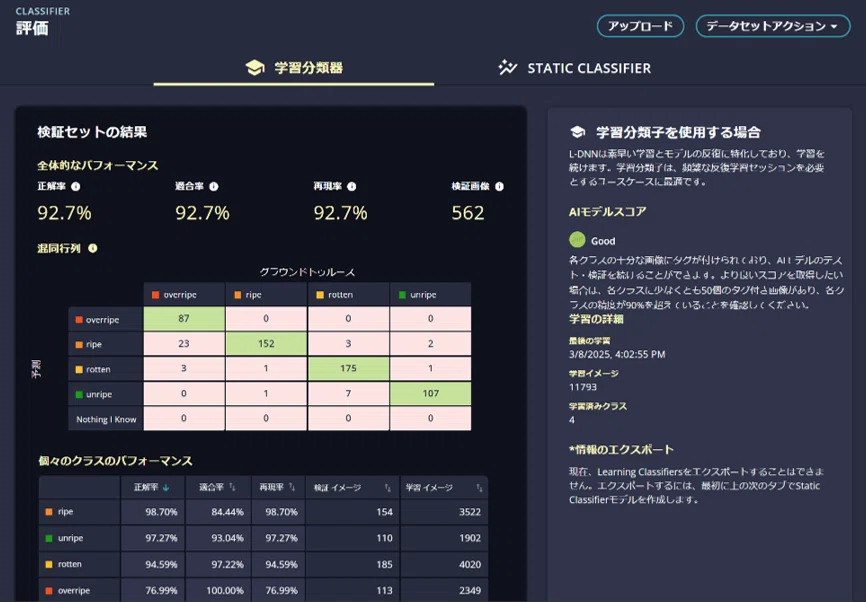The height and width of the screenshot is (602, 866).
Task: Click the info icon next to 正解率
Action: 76,187
